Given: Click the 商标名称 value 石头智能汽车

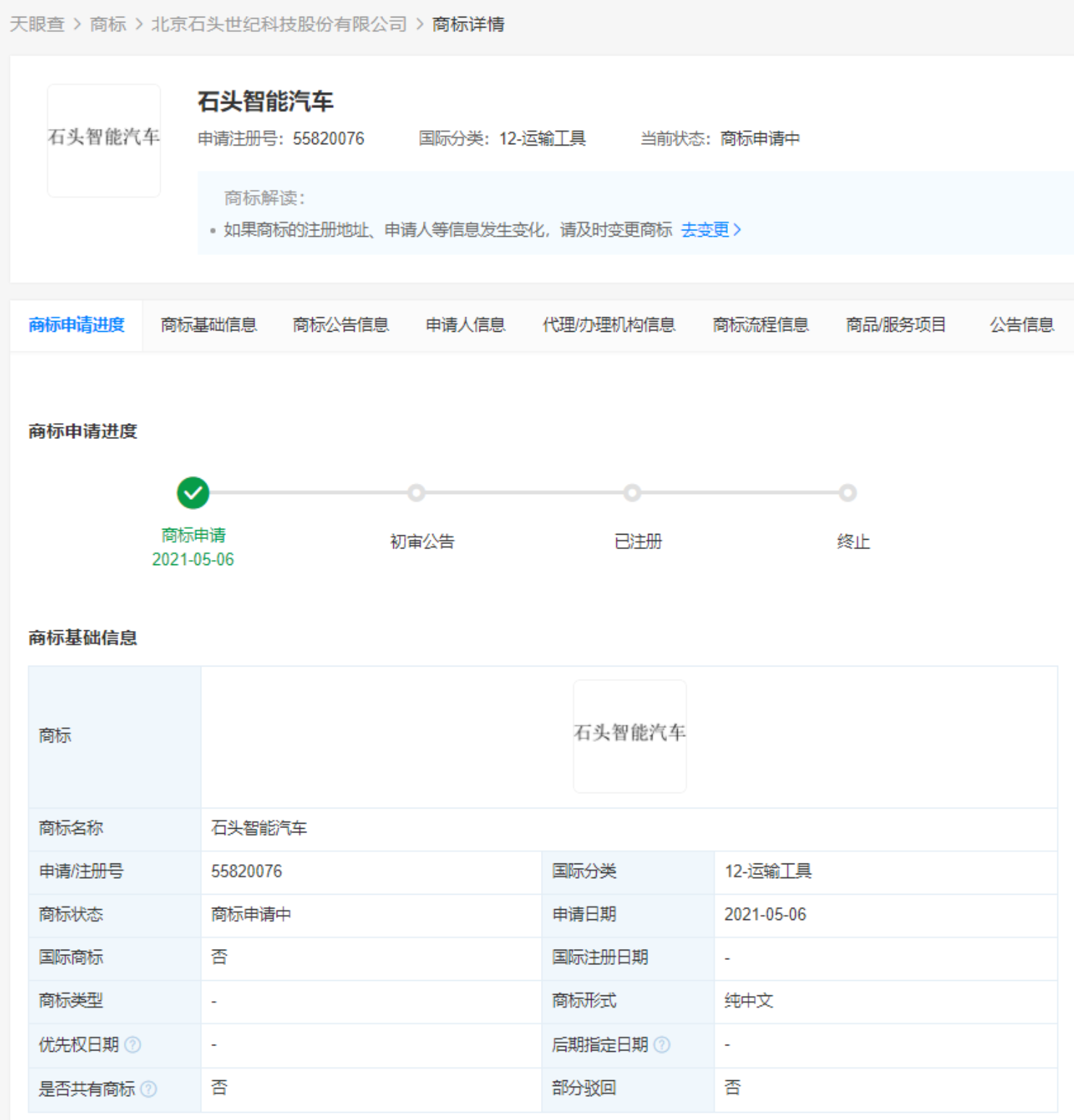Looking at the screenshot, I should coord(259,828).
